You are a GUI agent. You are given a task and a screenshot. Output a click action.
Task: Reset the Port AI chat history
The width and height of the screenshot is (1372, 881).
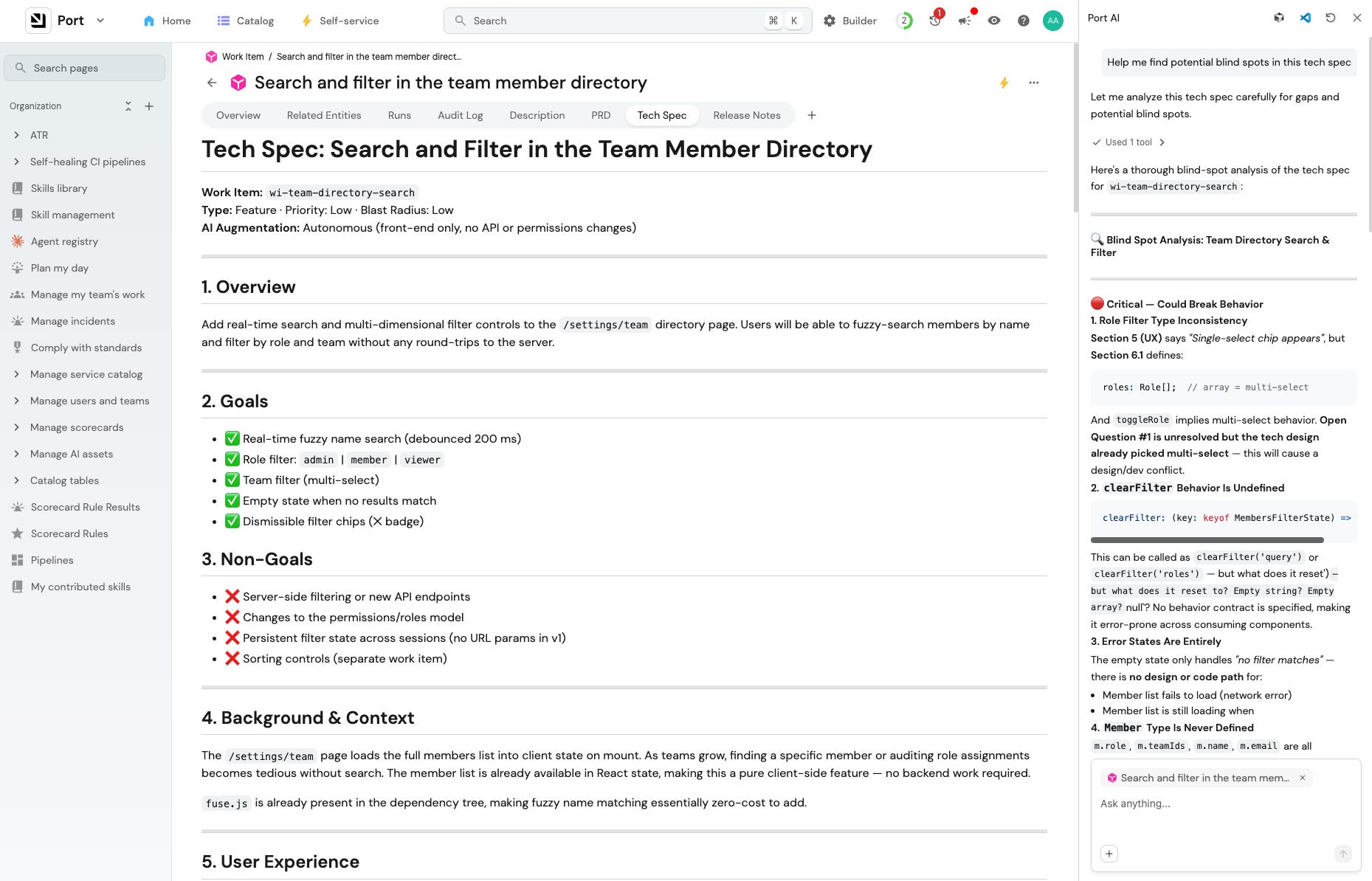(1331, 18)
